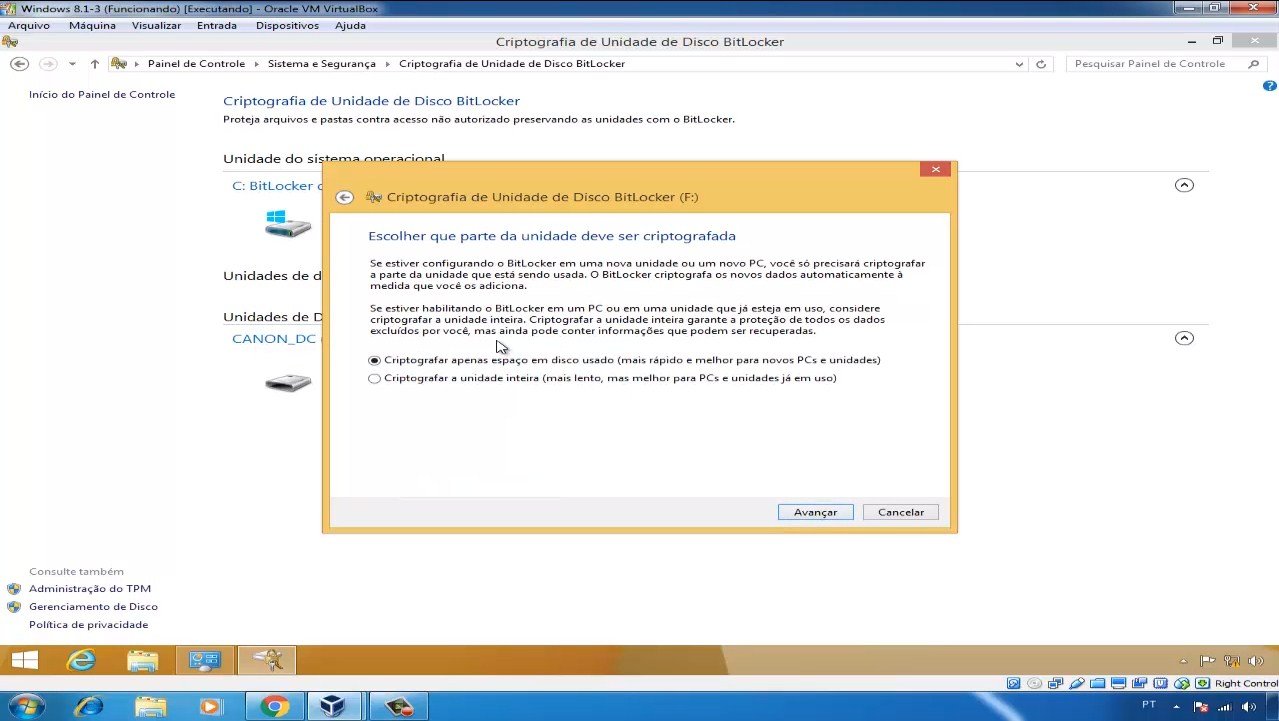Image resolution: width=1279 pixels, height=721 pixels.
Task: Click the VirtualBox shared folders indicator
Action: pos(1098,684)
